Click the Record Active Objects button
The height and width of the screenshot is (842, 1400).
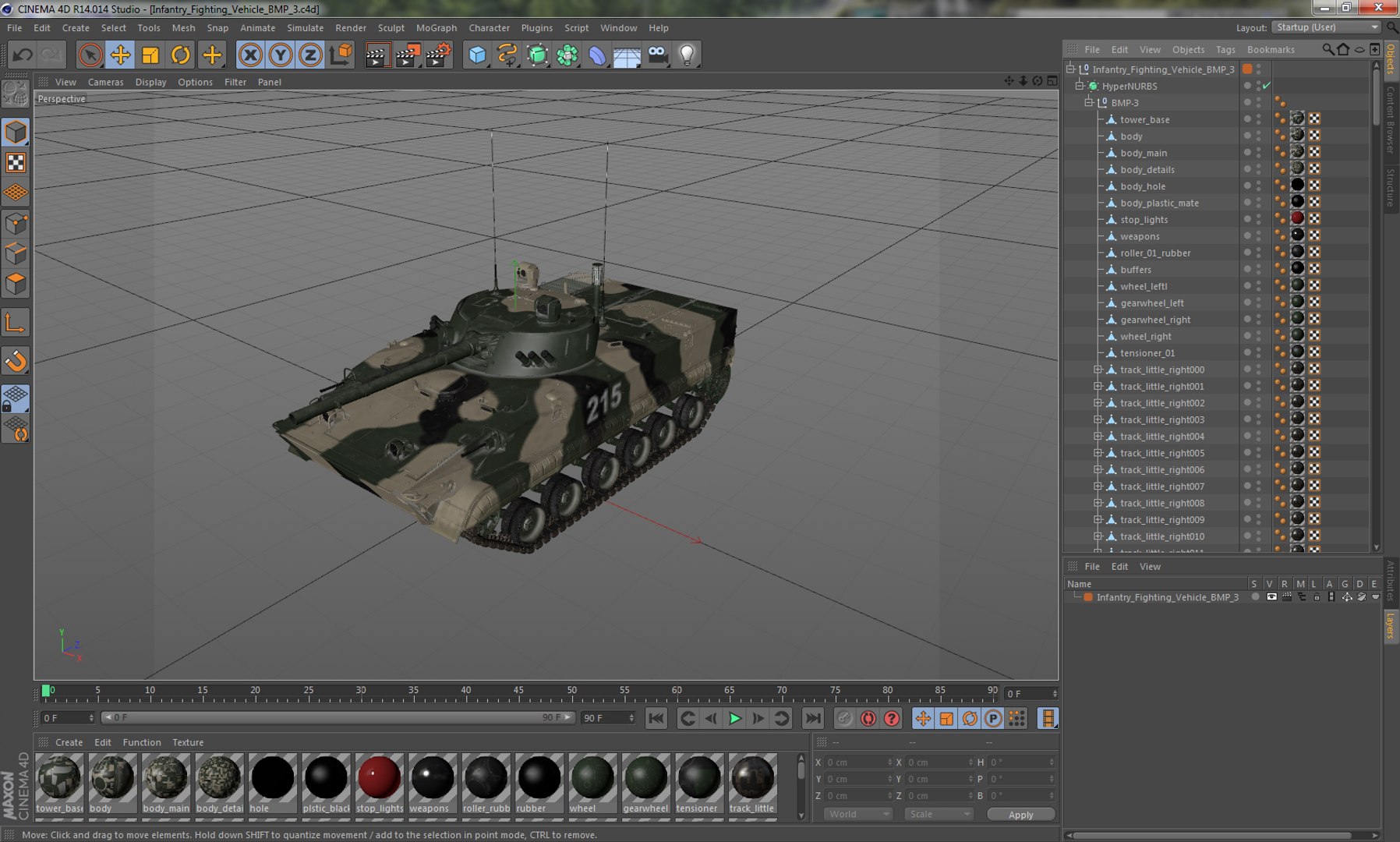point(844,718)
